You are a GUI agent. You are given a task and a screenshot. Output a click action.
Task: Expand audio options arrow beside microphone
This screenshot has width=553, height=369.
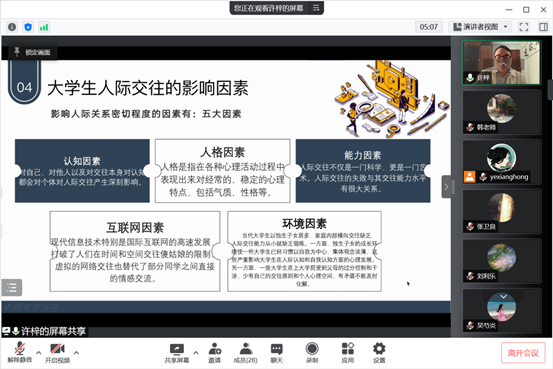[39, 352]
